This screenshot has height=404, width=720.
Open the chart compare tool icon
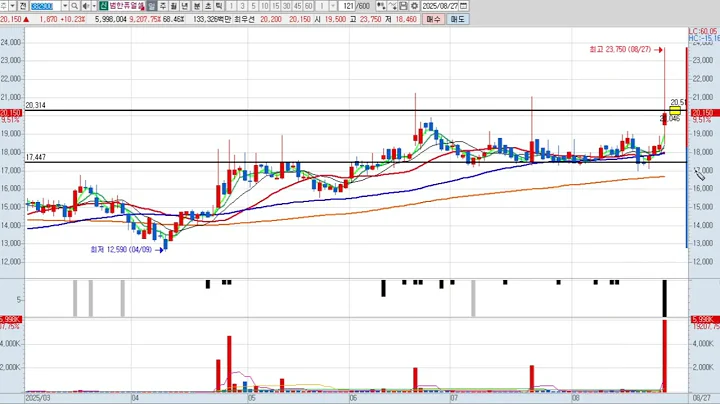[381, 6]
